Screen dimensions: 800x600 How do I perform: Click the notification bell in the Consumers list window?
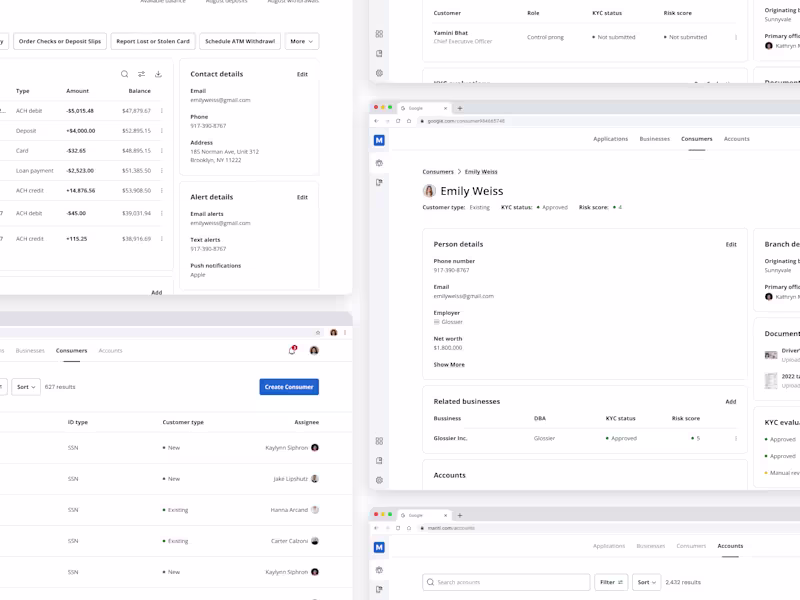292,350
